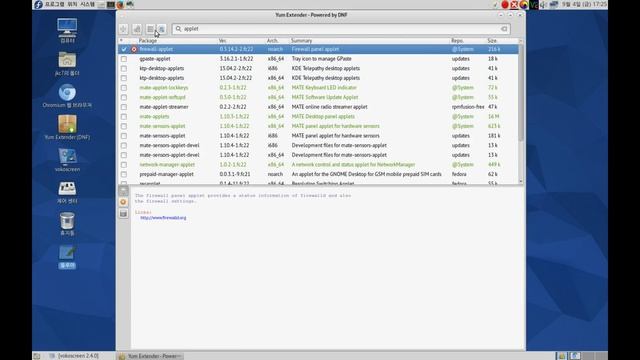Click the red X tray icon in top panel
The width and height of the screenshot is (640, 360).
point(514,5)
